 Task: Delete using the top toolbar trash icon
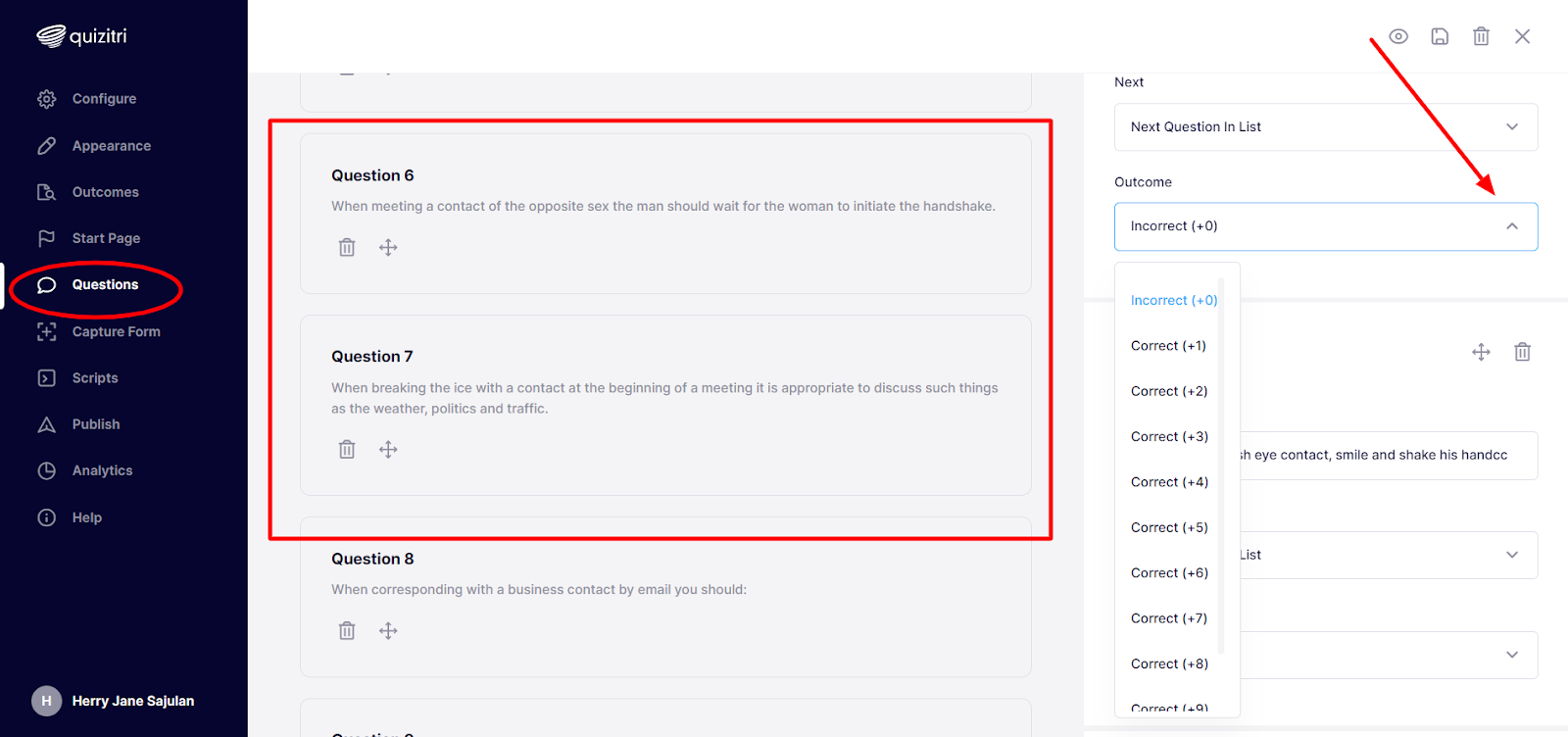tap(1481, 36)
